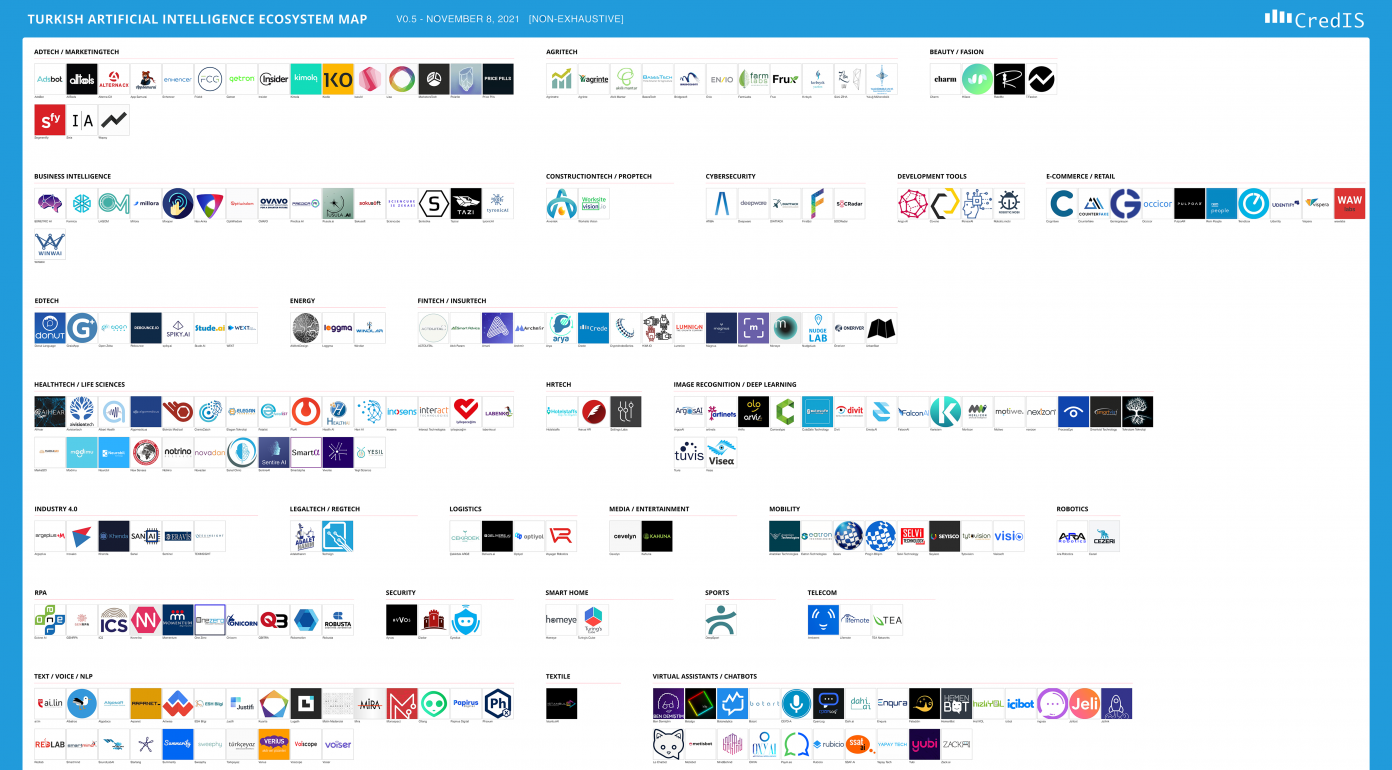Select the SOCRadar logo tile

click(x=849, y=203)
